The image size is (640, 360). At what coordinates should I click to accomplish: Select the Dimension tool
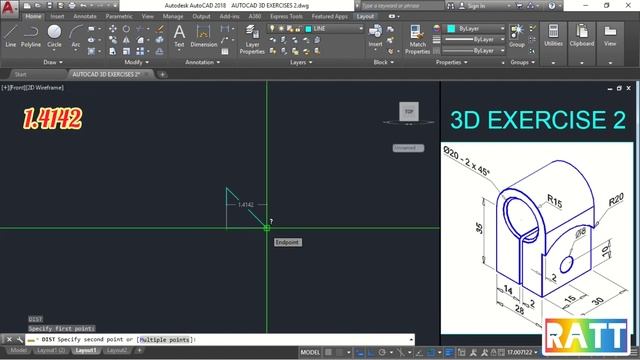(204, 36)
